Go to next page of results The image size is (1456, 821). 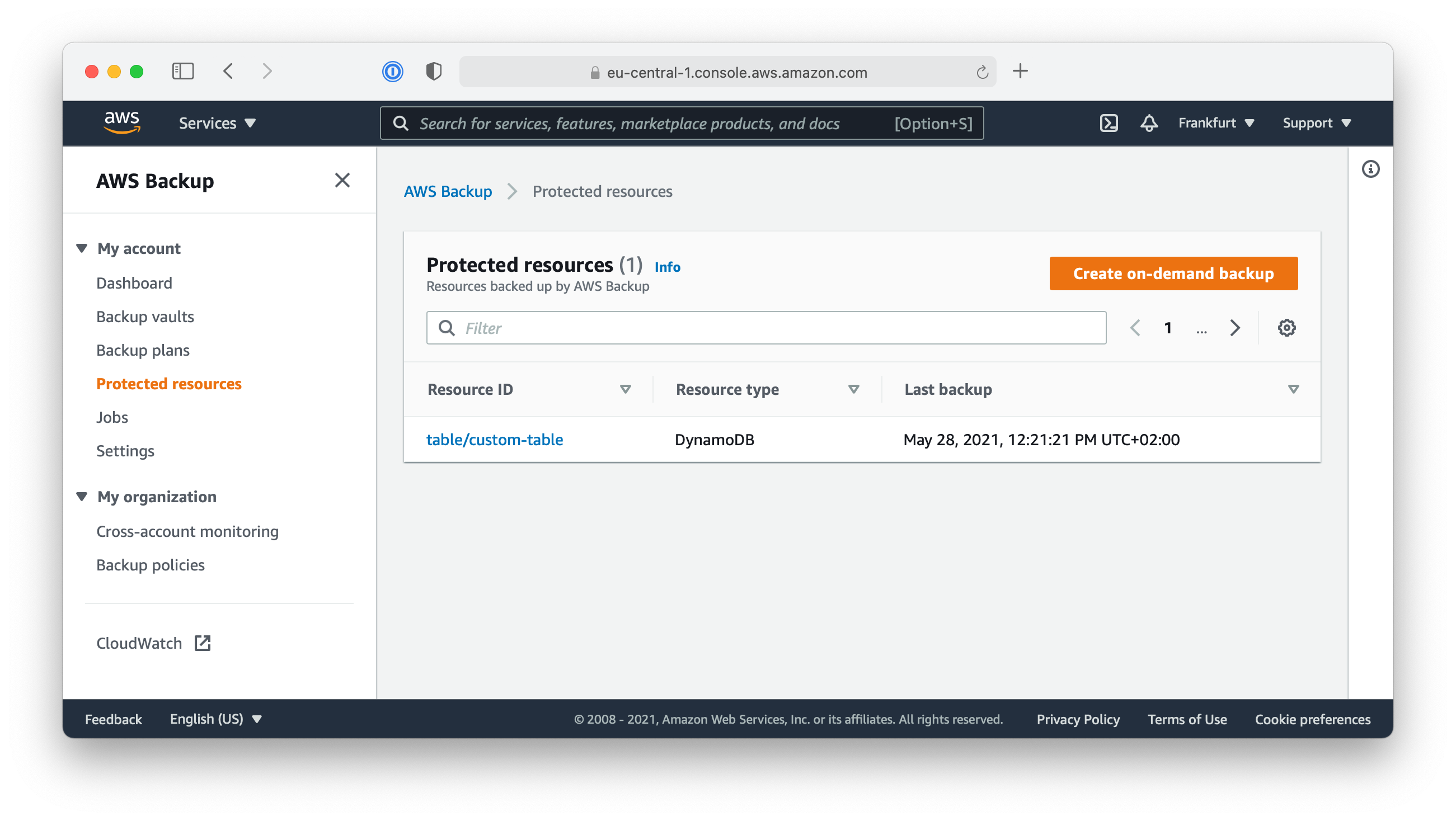tap(1234, 328)
